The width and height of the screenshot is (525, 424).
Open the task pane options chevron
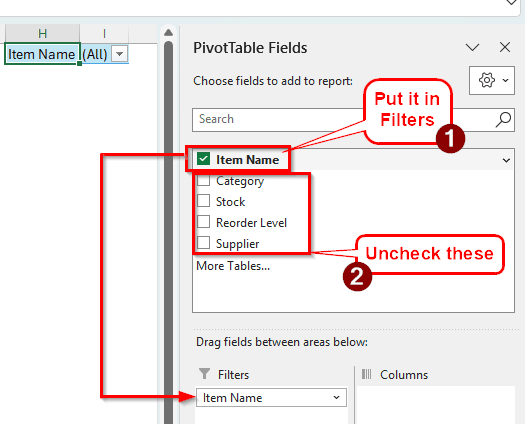(472, 47)
